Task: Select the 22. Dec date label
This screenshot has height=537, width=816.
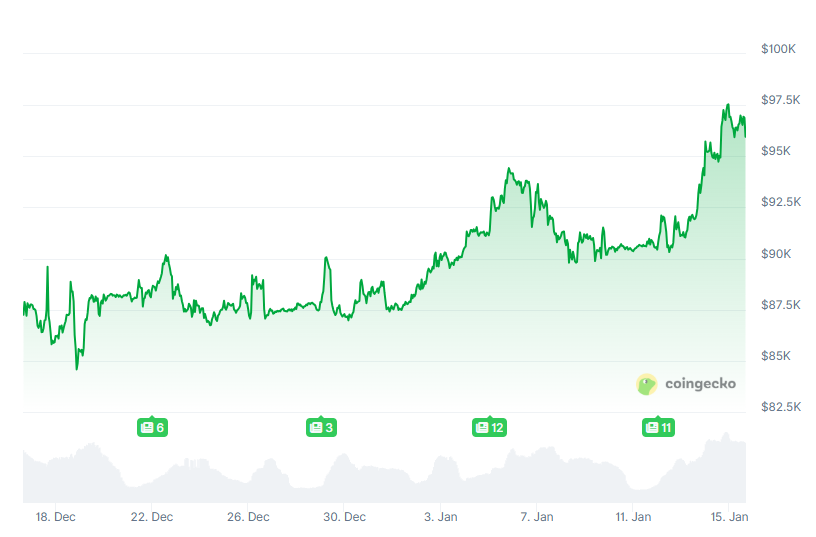Action: [152, 517]
